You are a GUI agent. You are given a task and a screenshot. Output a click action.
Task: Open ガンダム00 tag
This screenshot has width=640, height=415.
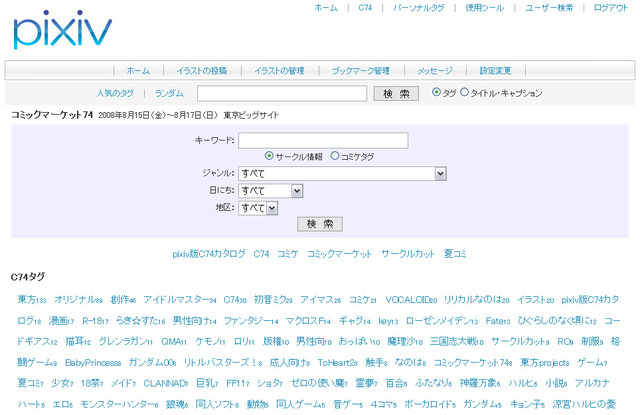tap(152, 362)
